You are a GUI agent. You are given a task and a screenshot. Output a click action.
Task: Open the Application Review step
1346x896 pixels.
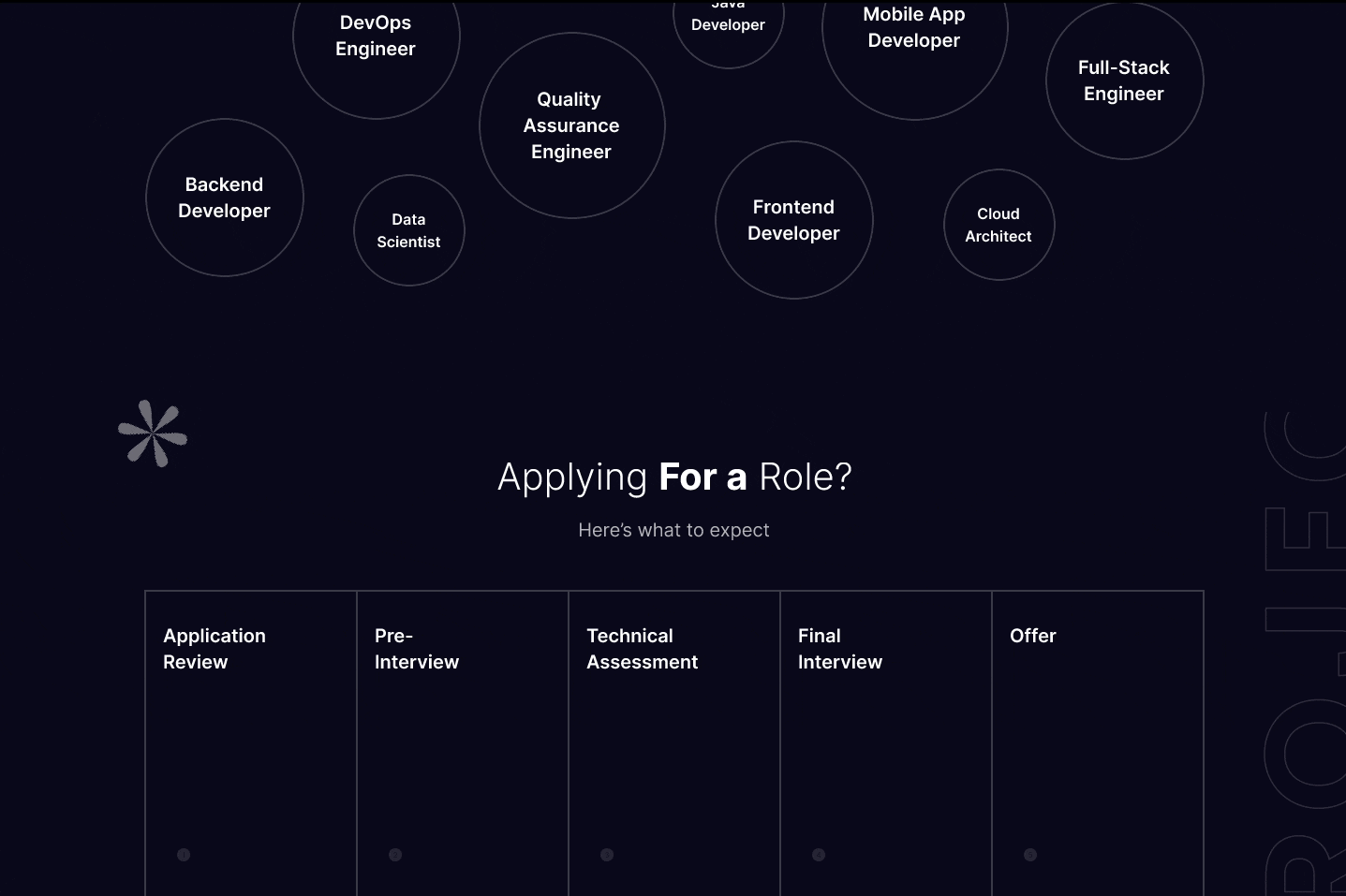[x=251, y=730]
